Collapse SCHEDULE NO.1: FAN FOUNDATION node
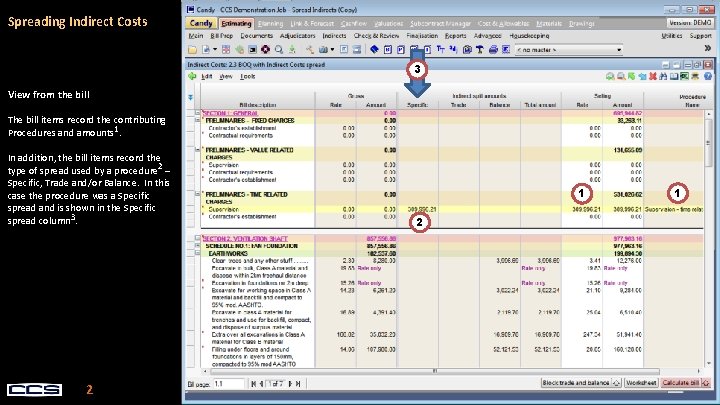Screen dimensions: 720x405 point(197,246)
